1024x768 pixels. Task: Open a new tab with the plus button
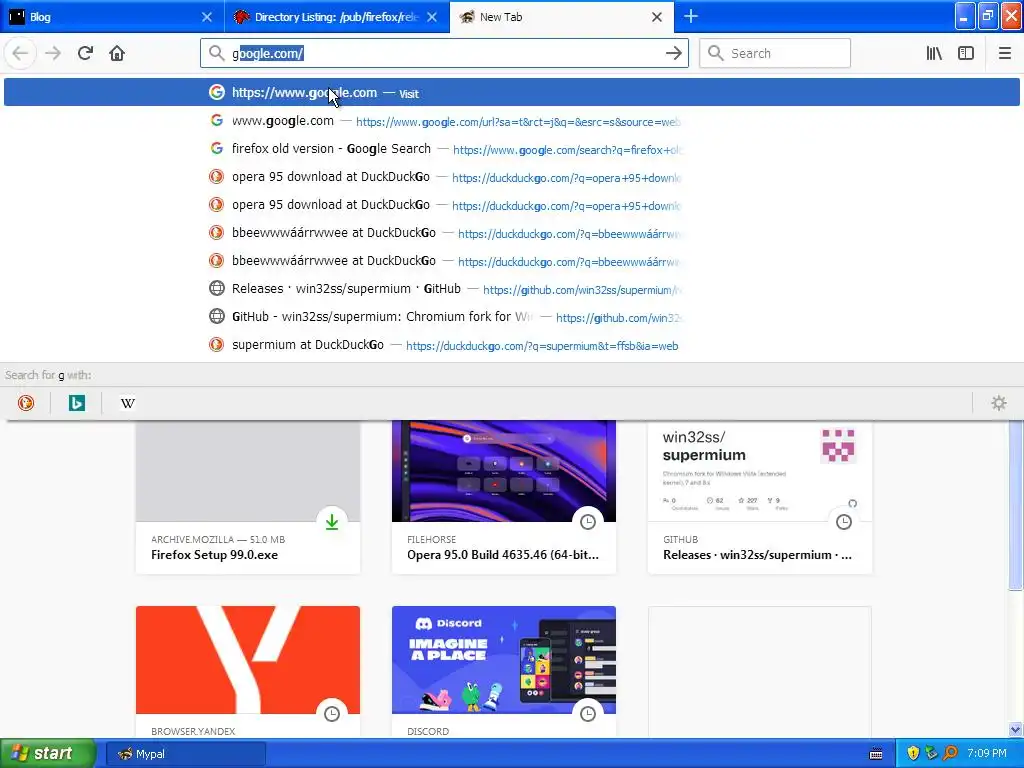(691, 16)
